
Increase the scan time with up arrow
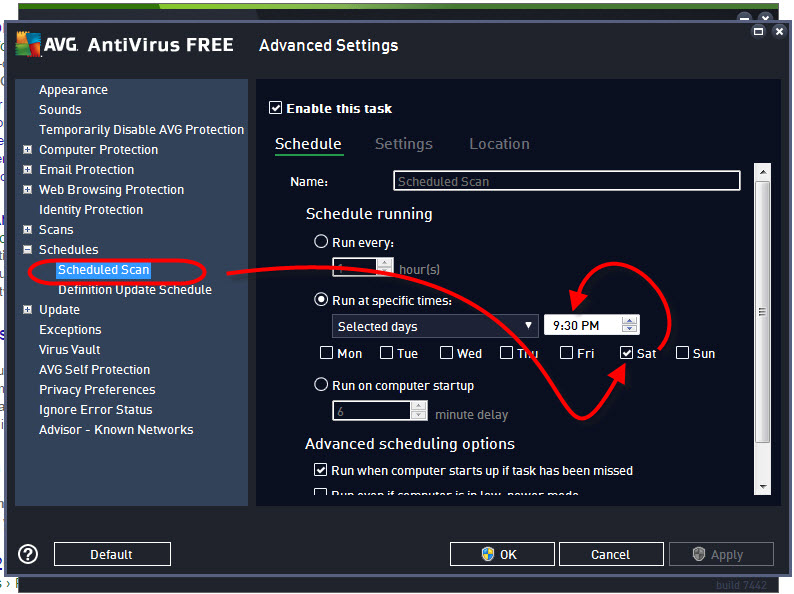click(x=629, y=321)
